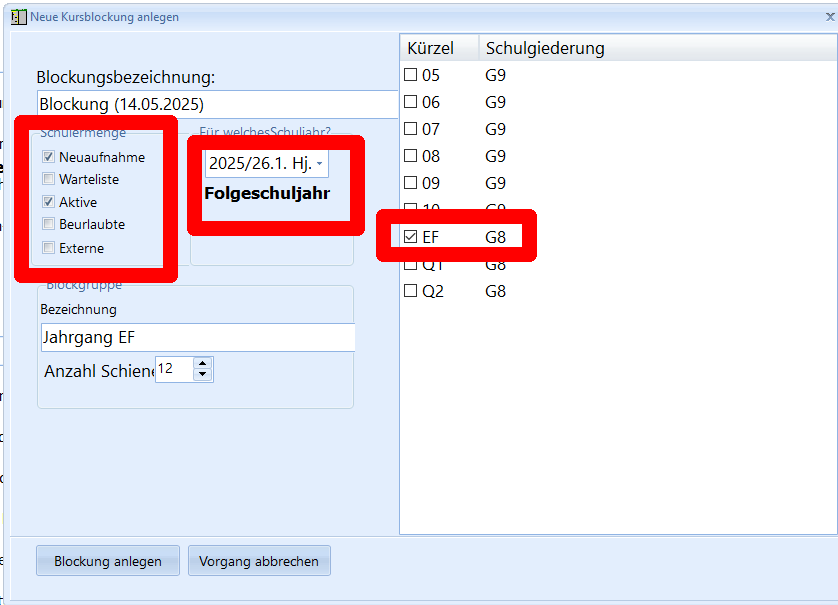Image resolution: width=838 pixels, height=605 pixels.
Task: Increase Anzahl Schienen with up arrow
Action: pos(203,363)
